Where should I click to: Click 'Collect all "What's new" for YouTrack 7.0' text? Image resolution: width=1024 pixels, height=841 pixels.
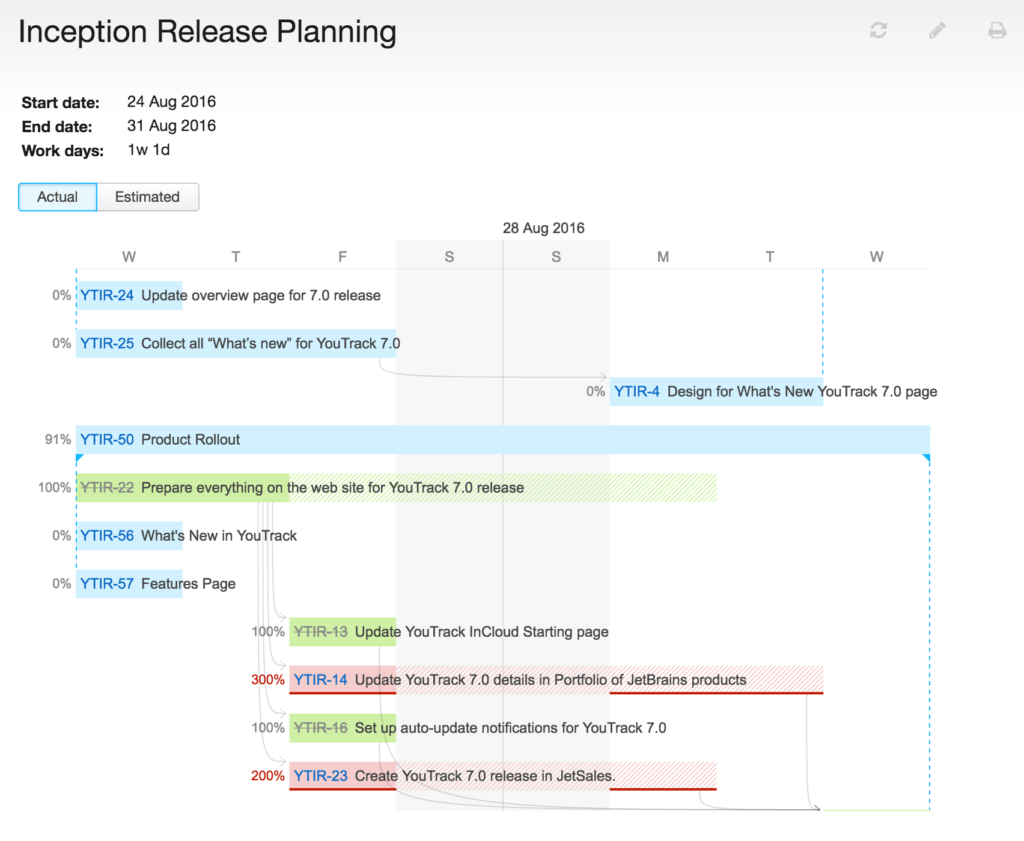point(271,343)
